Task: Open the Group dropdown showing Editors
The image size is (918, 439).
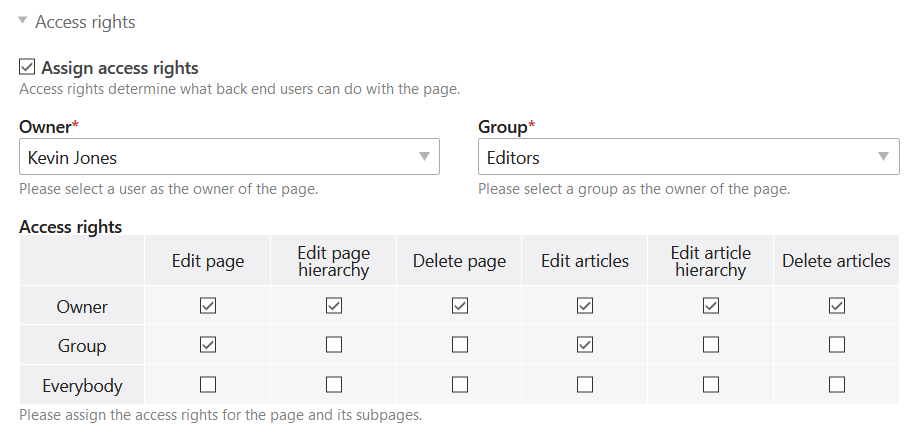Action: click(x=688, y=157)
